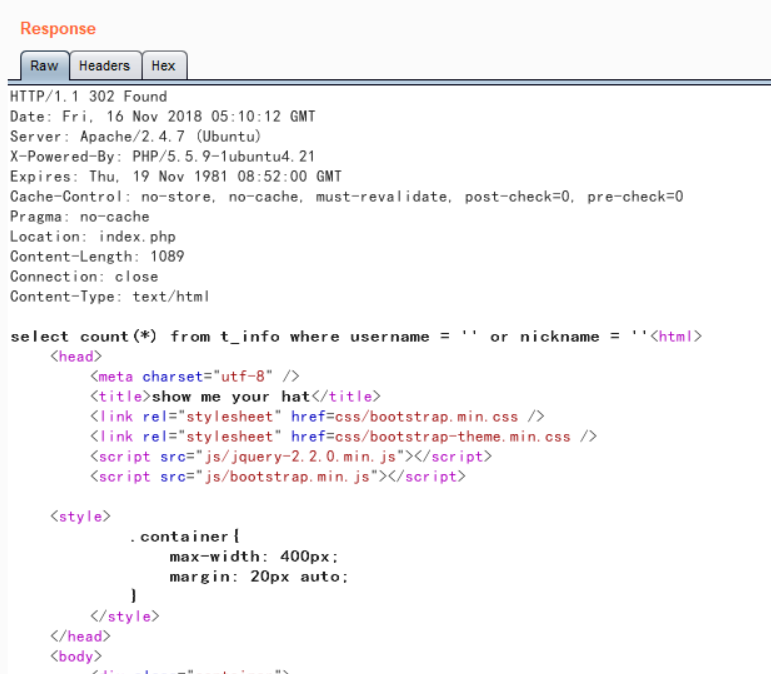The image size is (771, 674).
Task: Click the meta charset="utf-8" line
Action: 195,377
